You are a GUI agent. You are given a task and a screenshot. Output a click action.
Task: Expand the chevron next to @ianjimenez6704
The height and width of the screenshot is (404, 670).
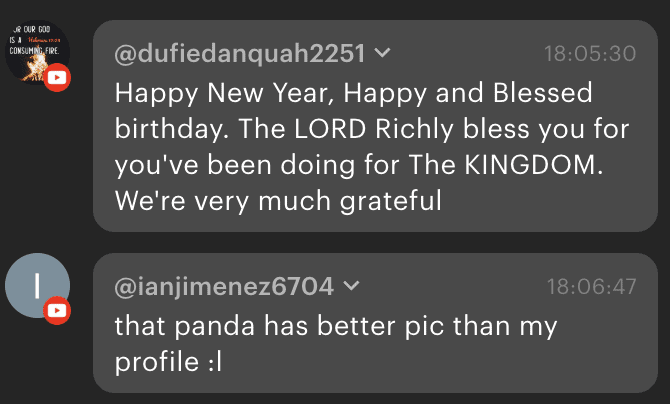coord(350,287)
